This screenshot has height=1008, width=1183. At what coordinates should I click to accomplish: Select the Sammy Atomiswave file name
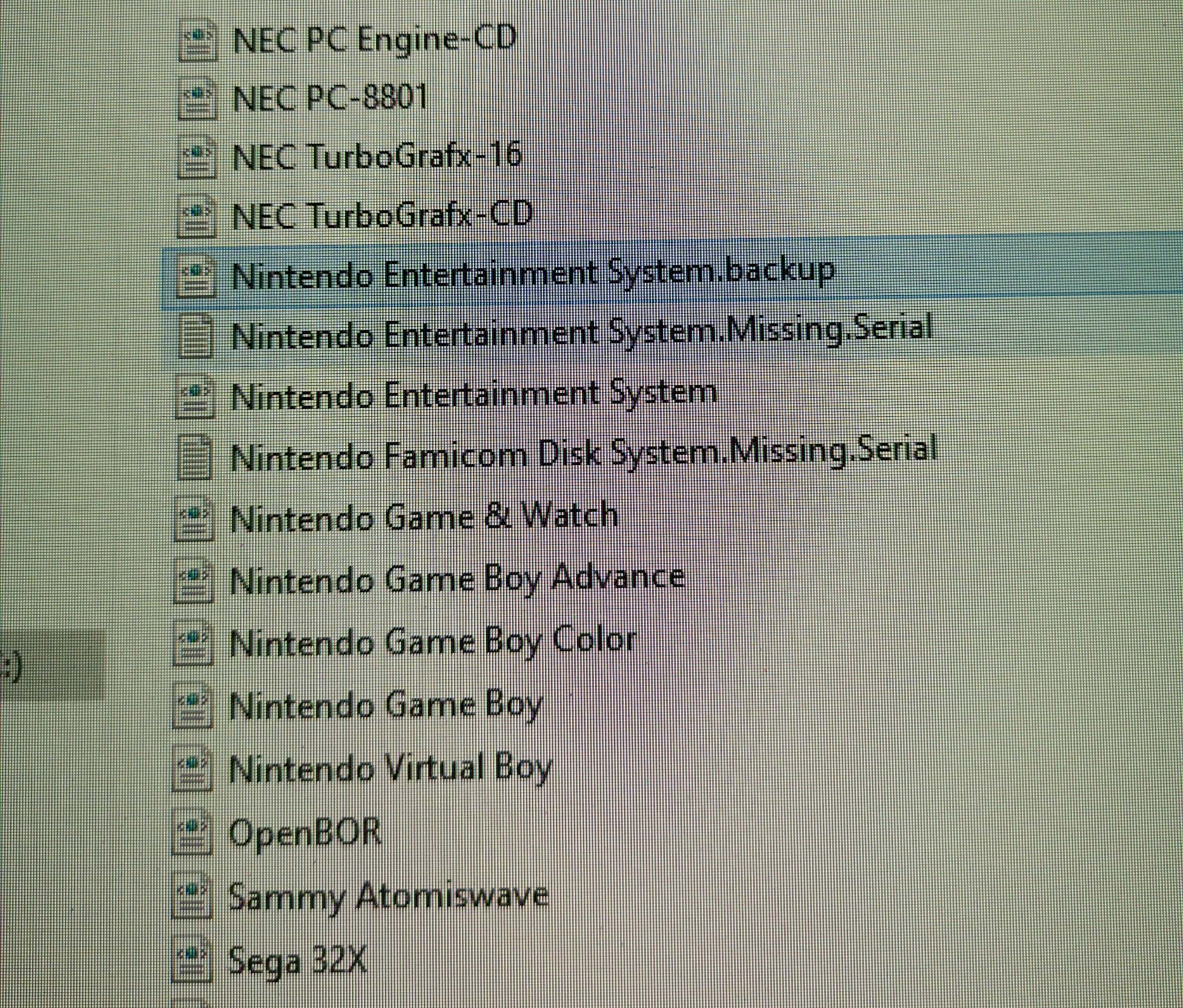coord(388,897)
